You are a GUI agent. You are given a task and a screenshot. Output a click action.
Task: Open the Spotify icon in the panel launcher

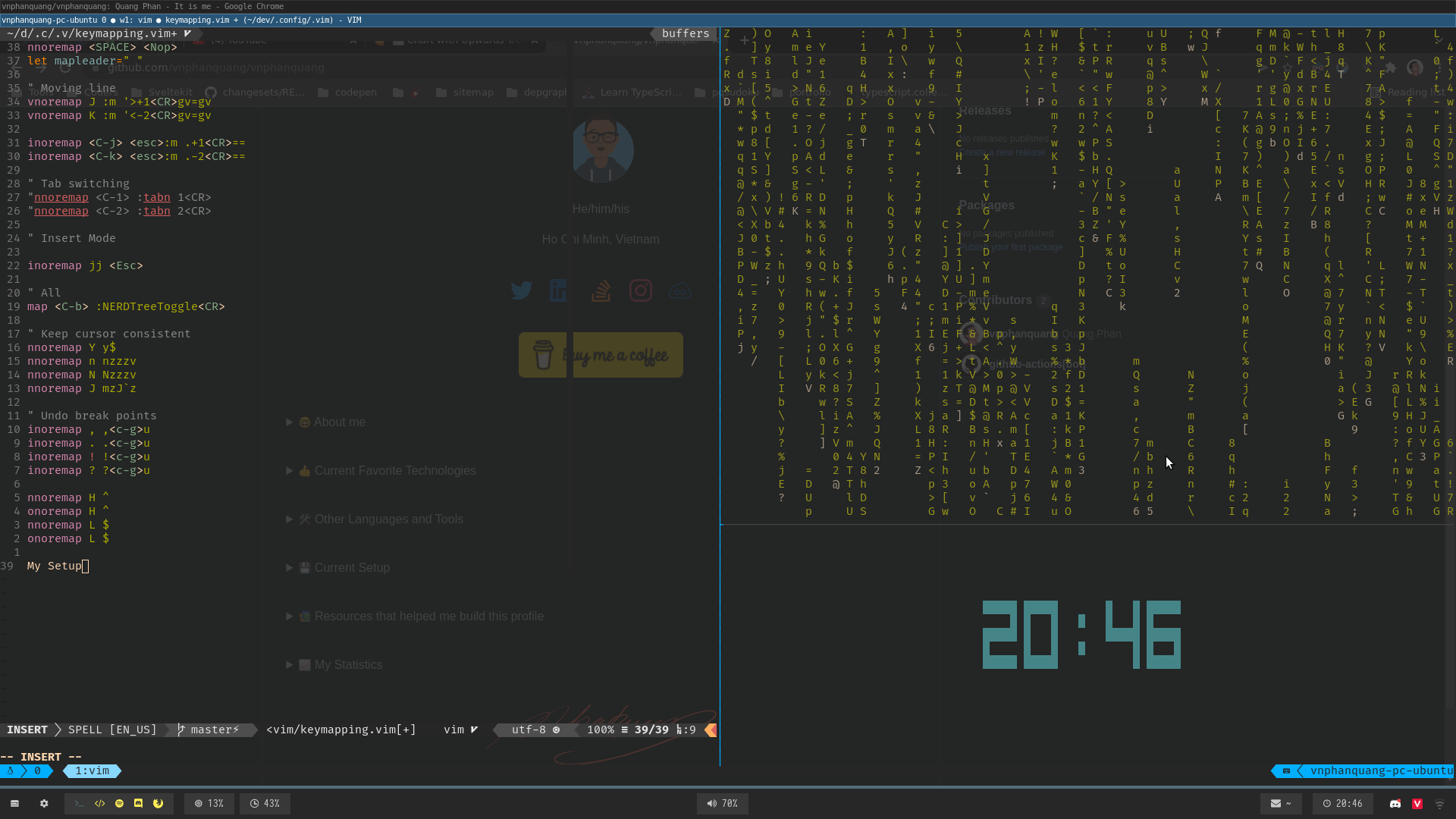point(119,803)
